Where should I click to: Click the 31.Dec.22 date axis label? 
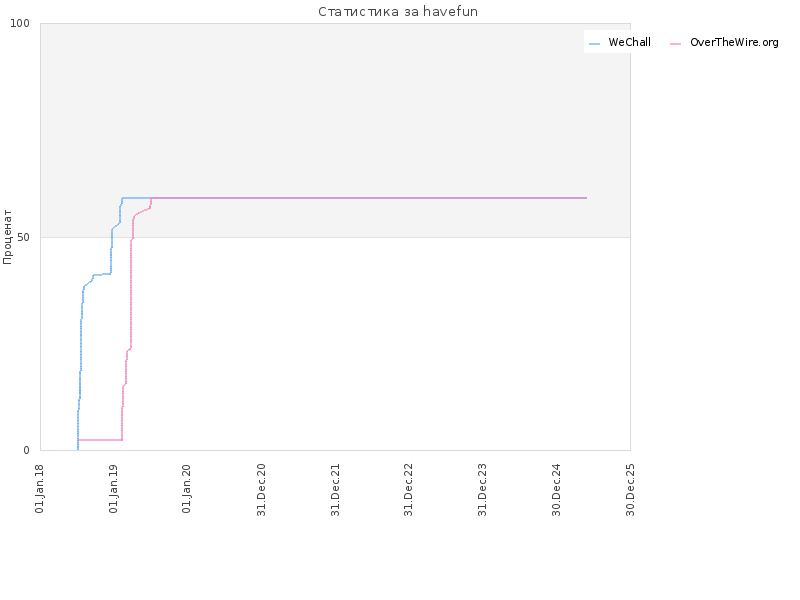pos(408,490)
